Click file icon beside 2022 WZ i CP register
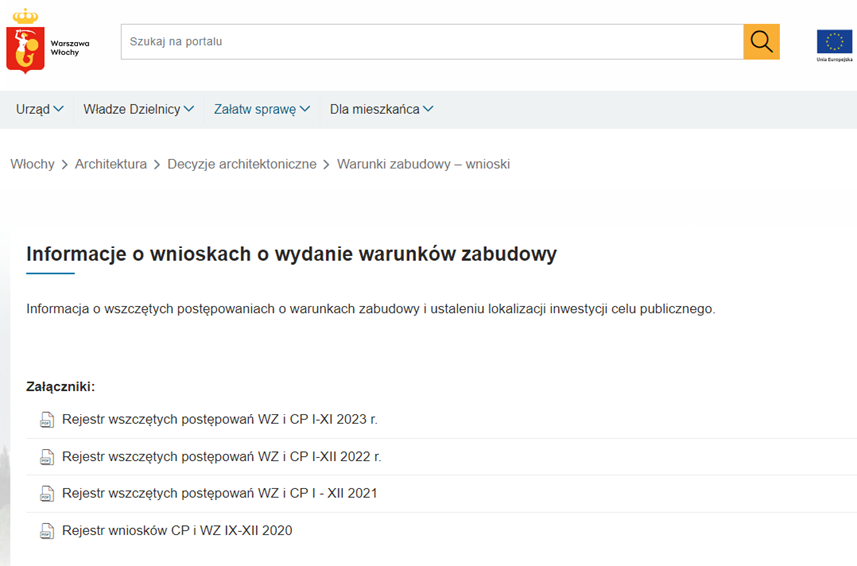857x566 pixels. click(x=46, y=457)
